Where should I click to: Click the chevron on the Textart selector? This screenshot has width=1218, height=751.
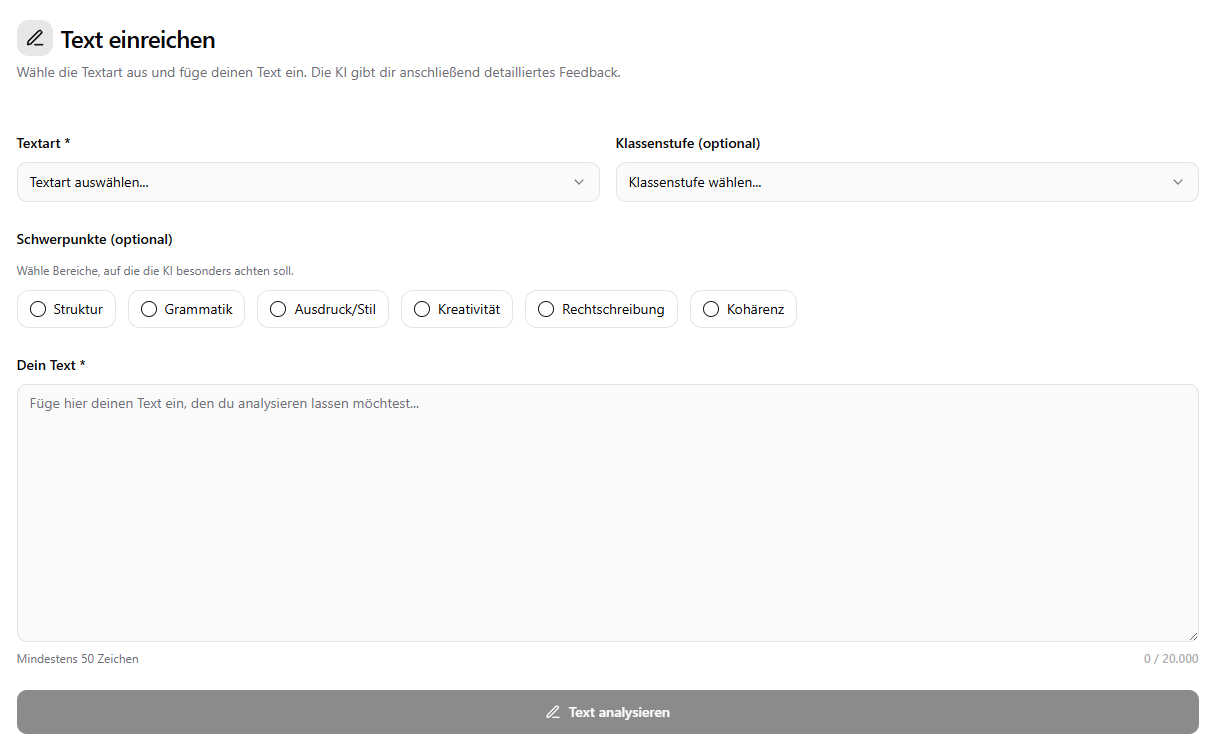click(578, 182)
